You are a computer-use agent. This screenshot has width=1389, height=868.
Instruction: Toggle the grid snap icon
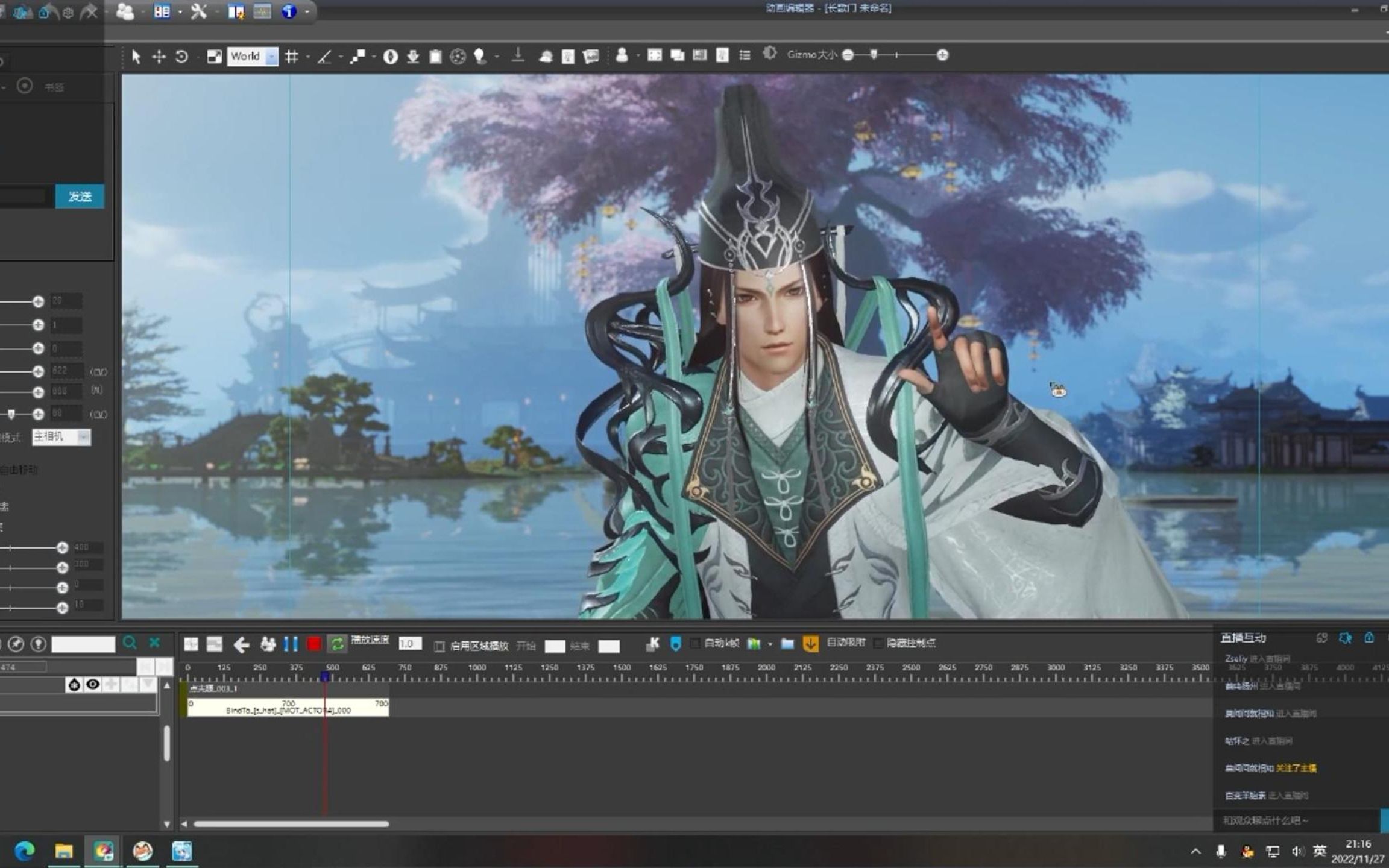(292, 57)
